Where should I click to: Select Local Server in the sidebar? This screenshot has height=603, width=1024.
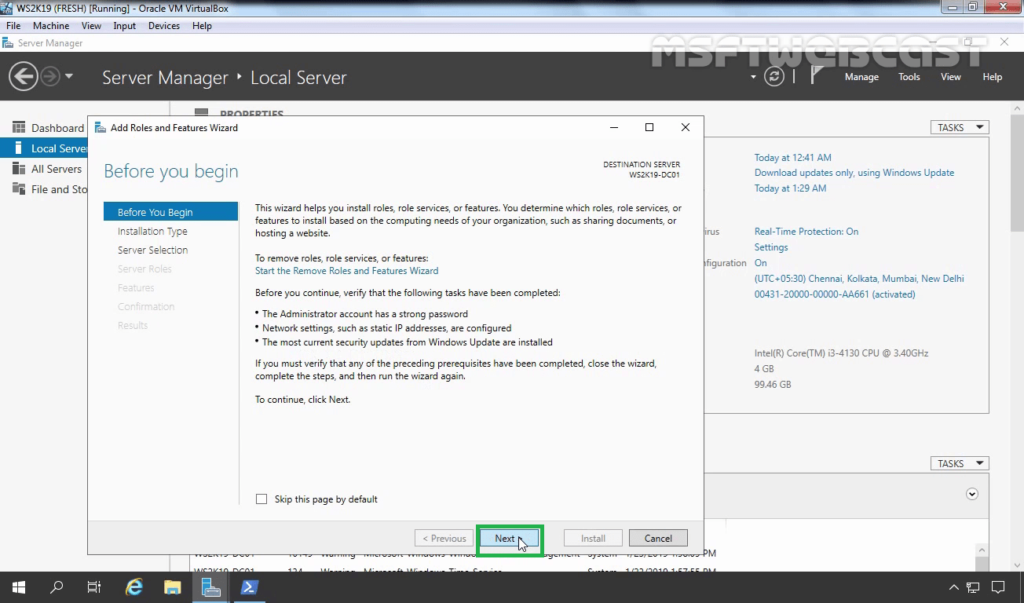(x=44, y=148)
